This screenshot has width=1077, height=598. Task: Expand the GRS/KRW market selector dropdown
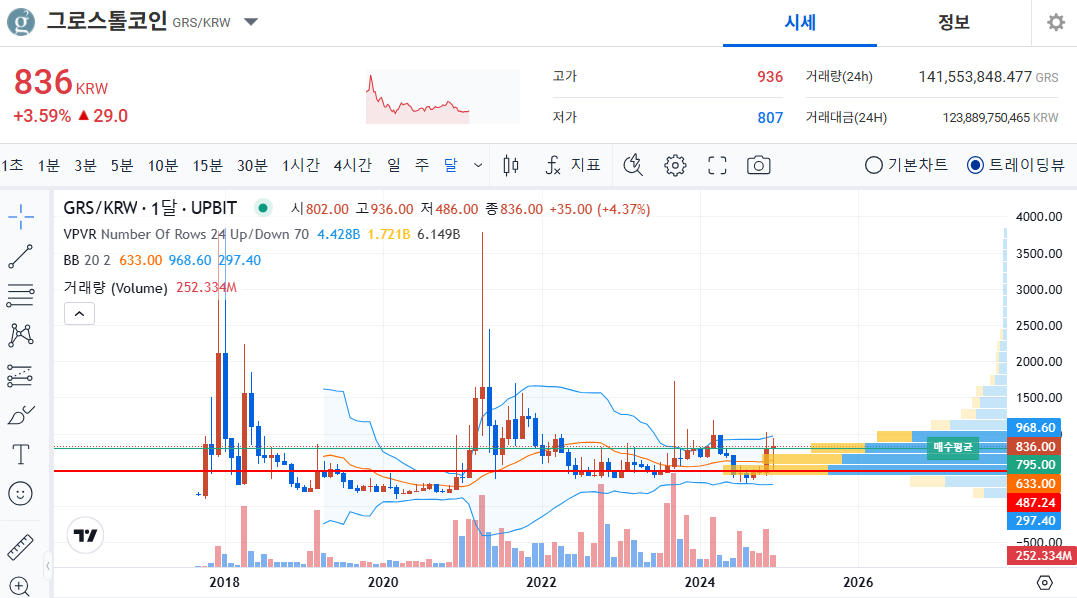[251, 22]
